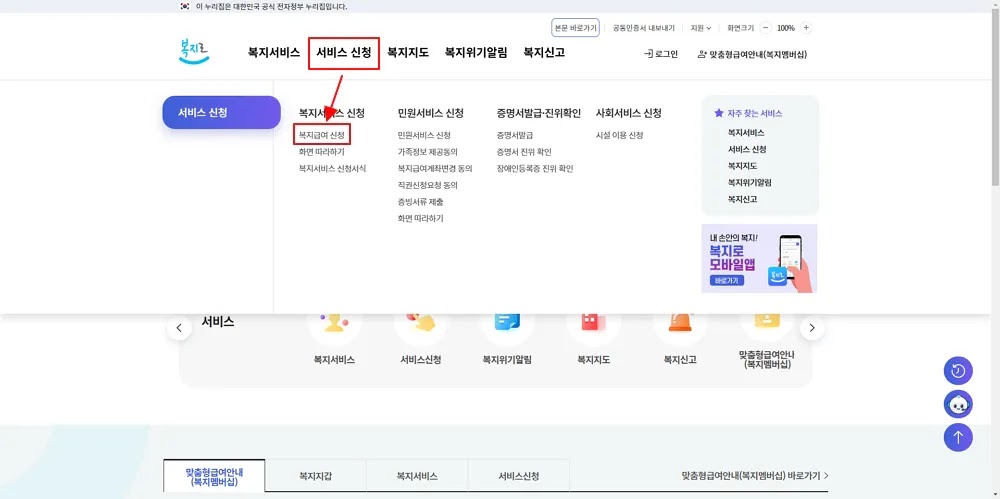
Task: Click 바로가기 button on mobile app banner
Action: pos(726,280)
